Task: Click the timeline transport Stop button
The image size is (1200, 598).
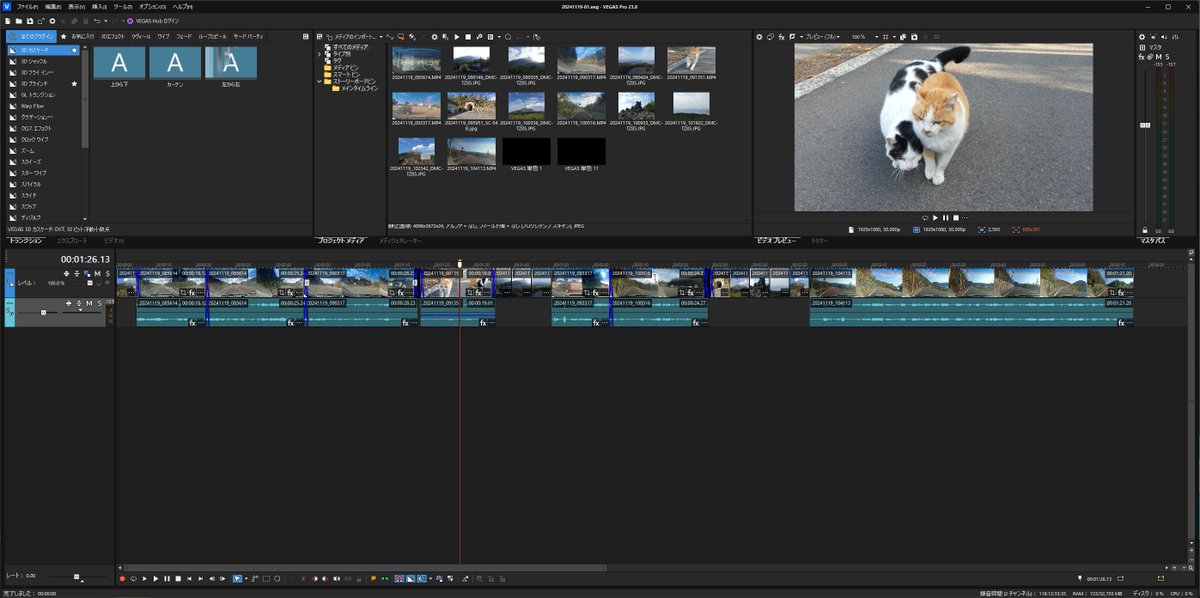Action: [178, 578]
